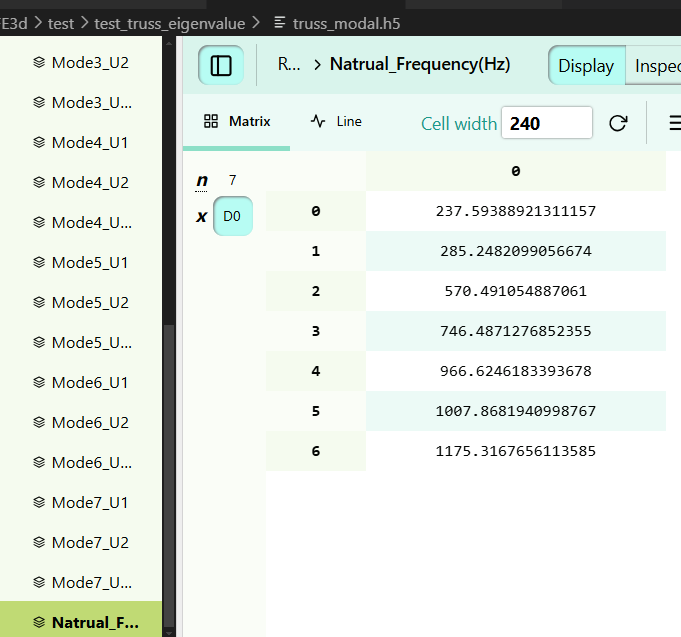Click the Mode6_U2 dataset layer icon
The width and height of the screenshot is (681, 637).
[x=39, y=422]
